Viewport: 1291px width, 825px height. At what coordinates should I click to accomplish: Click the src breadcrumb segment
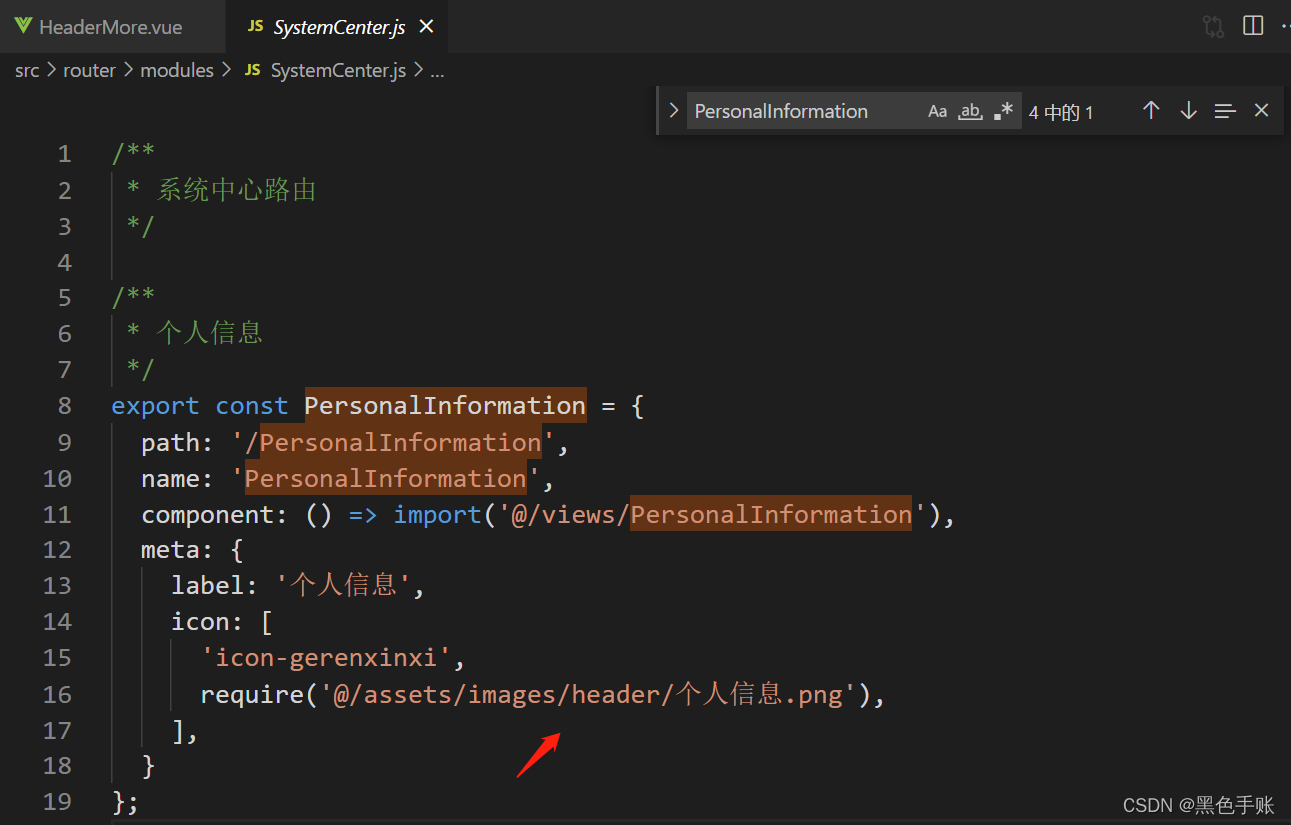click(27, 70)
